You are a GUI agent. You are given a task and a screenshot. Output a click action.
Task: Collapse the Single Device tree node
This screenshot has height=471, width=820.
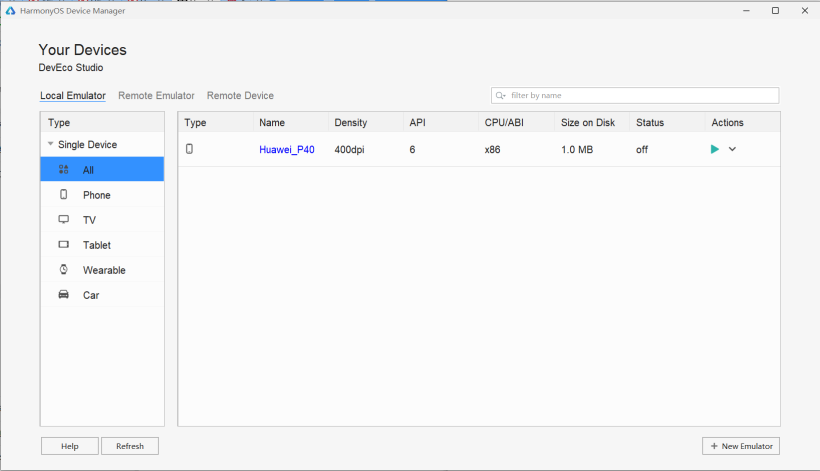51,144
